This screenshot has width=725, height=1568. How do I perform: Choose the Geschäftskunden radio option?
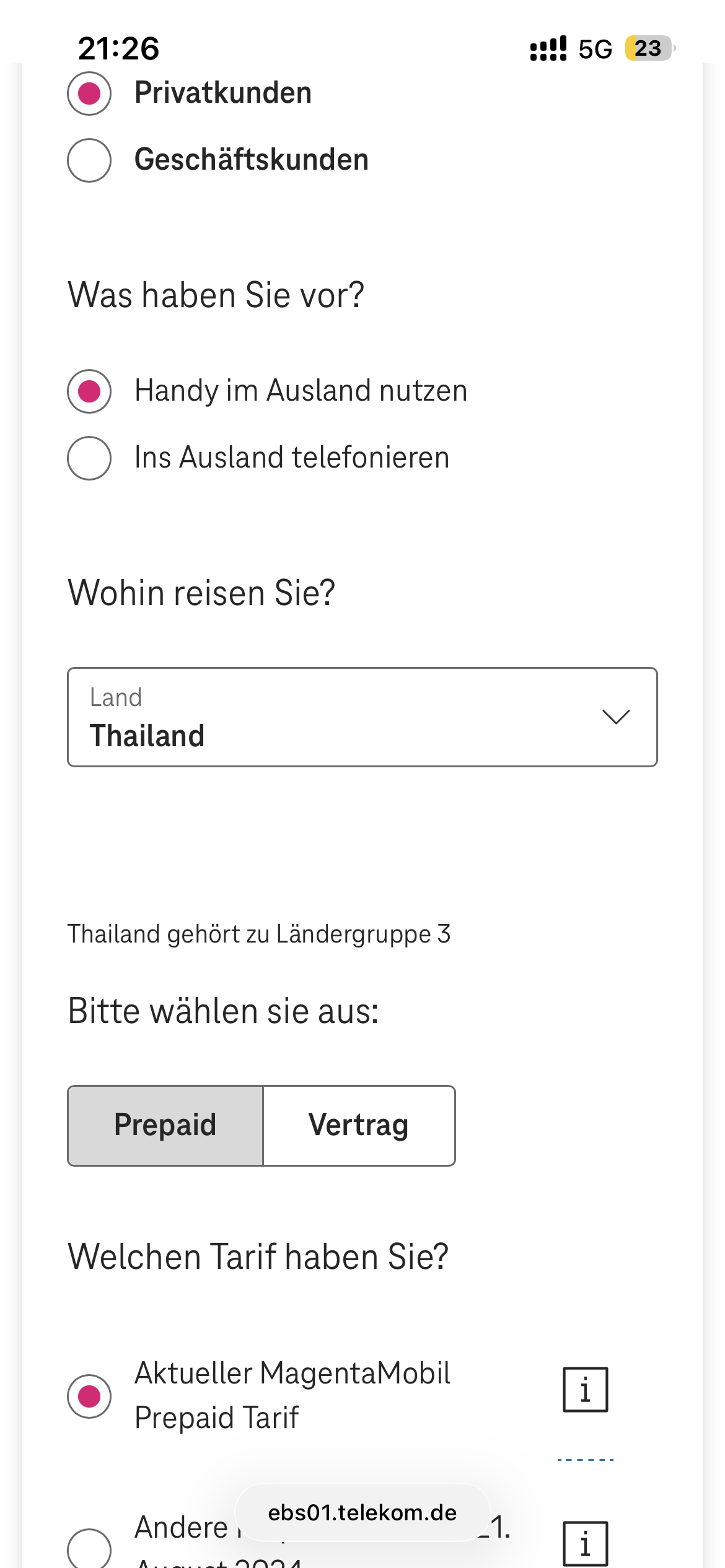coord(89,160)
